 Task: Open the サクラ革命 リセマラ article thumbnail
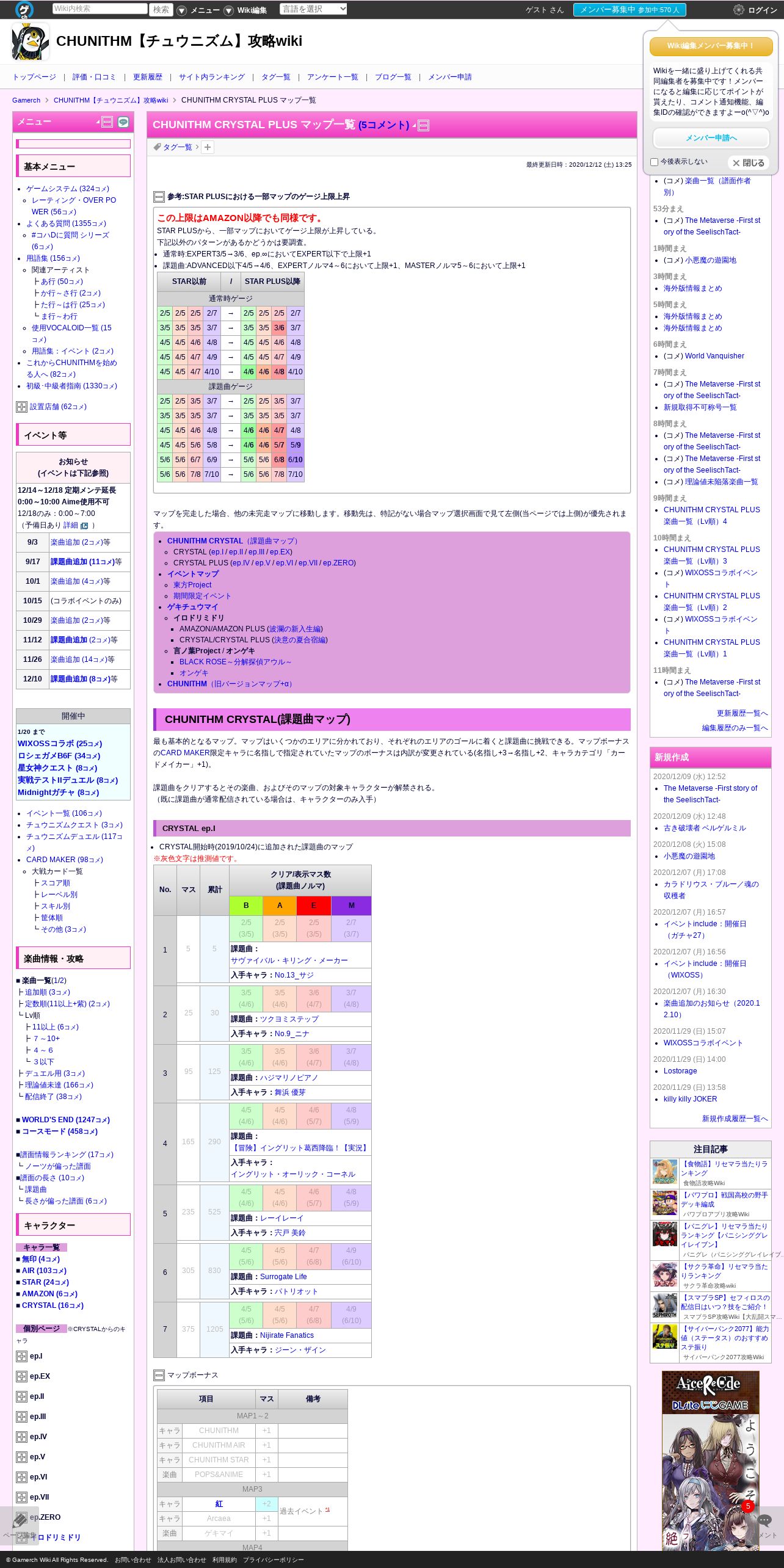tap(665, 1275)
